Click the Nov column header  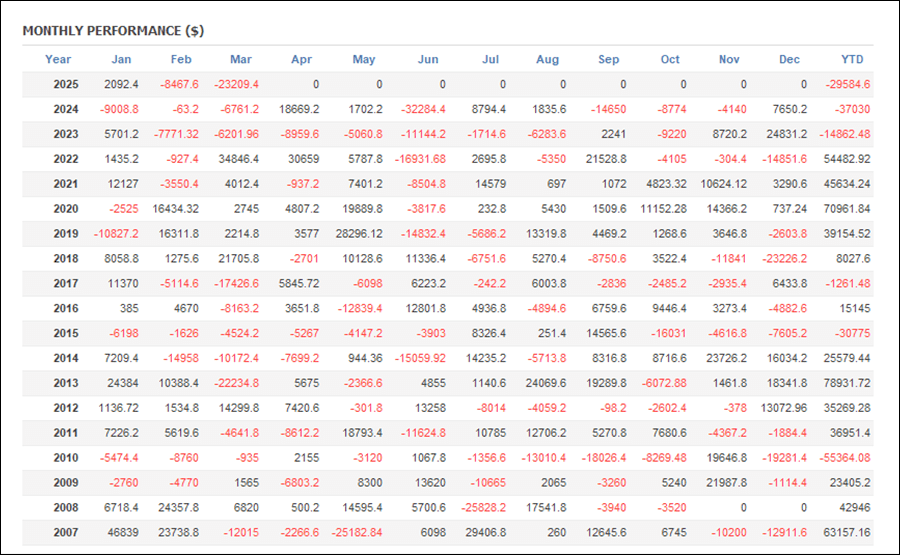click(729, 59)
